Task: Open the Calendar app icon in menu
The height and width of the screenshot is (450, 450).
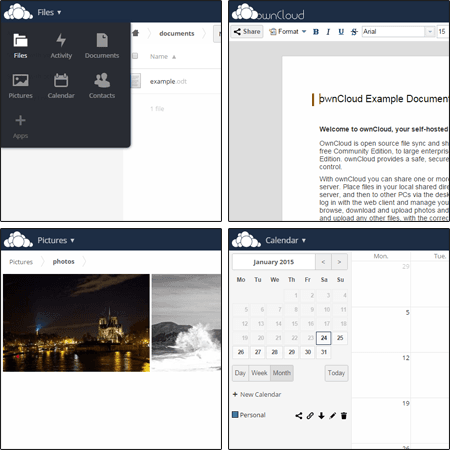Action: click(61, 86)
